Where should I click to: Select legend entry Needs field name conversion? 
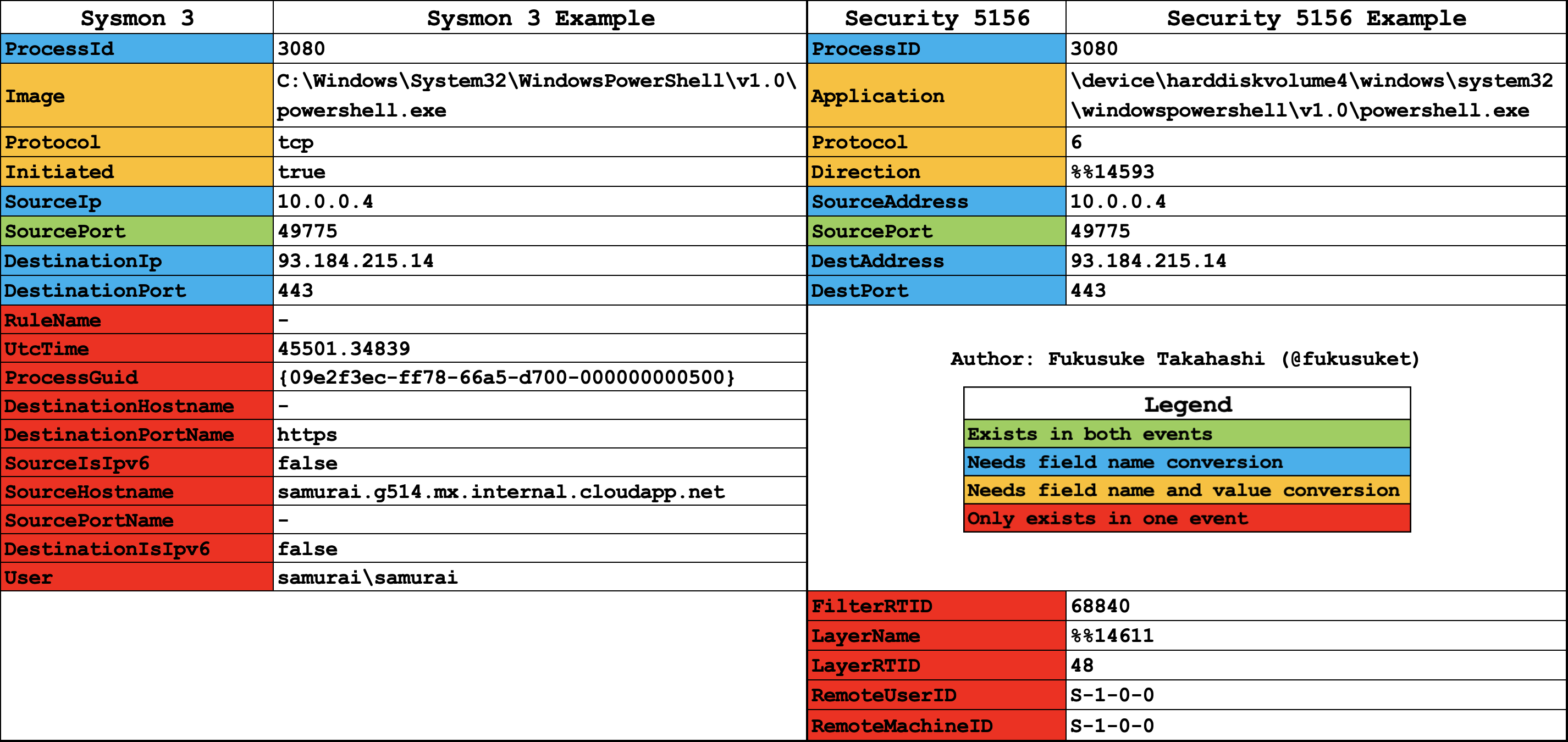[x=1186, y=463]
